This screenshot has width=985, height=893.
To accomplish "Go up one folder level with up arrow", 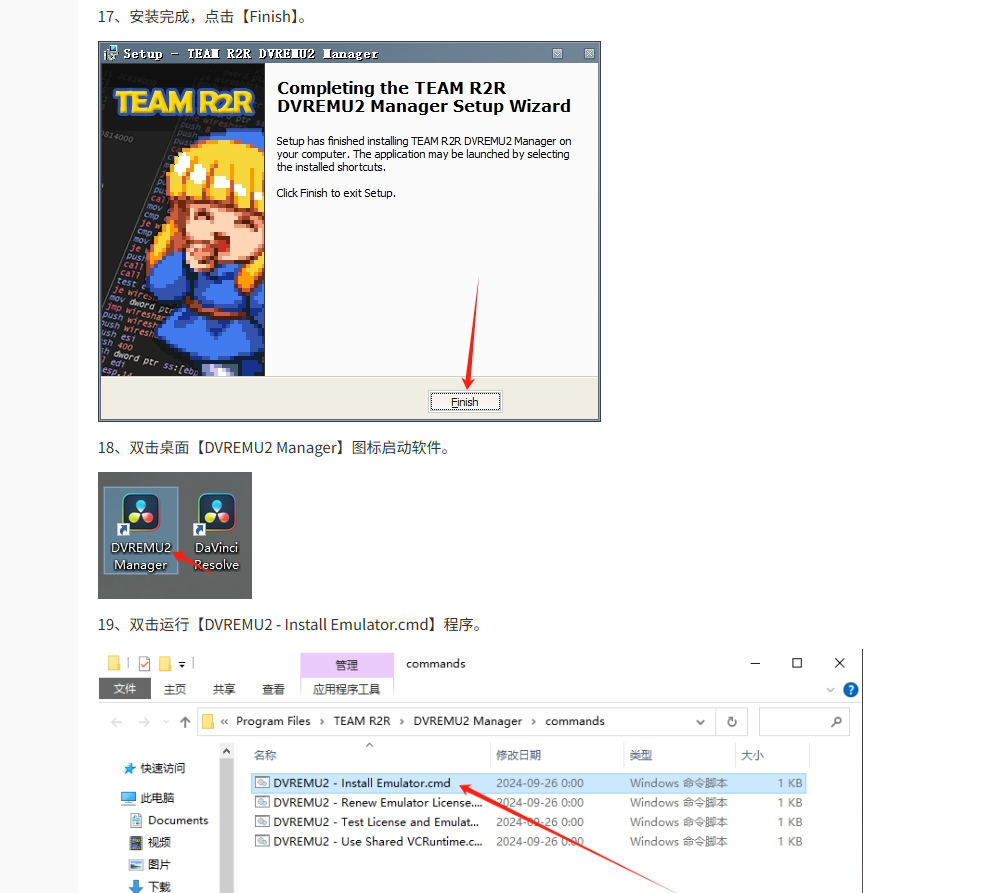I will point(185,722).
